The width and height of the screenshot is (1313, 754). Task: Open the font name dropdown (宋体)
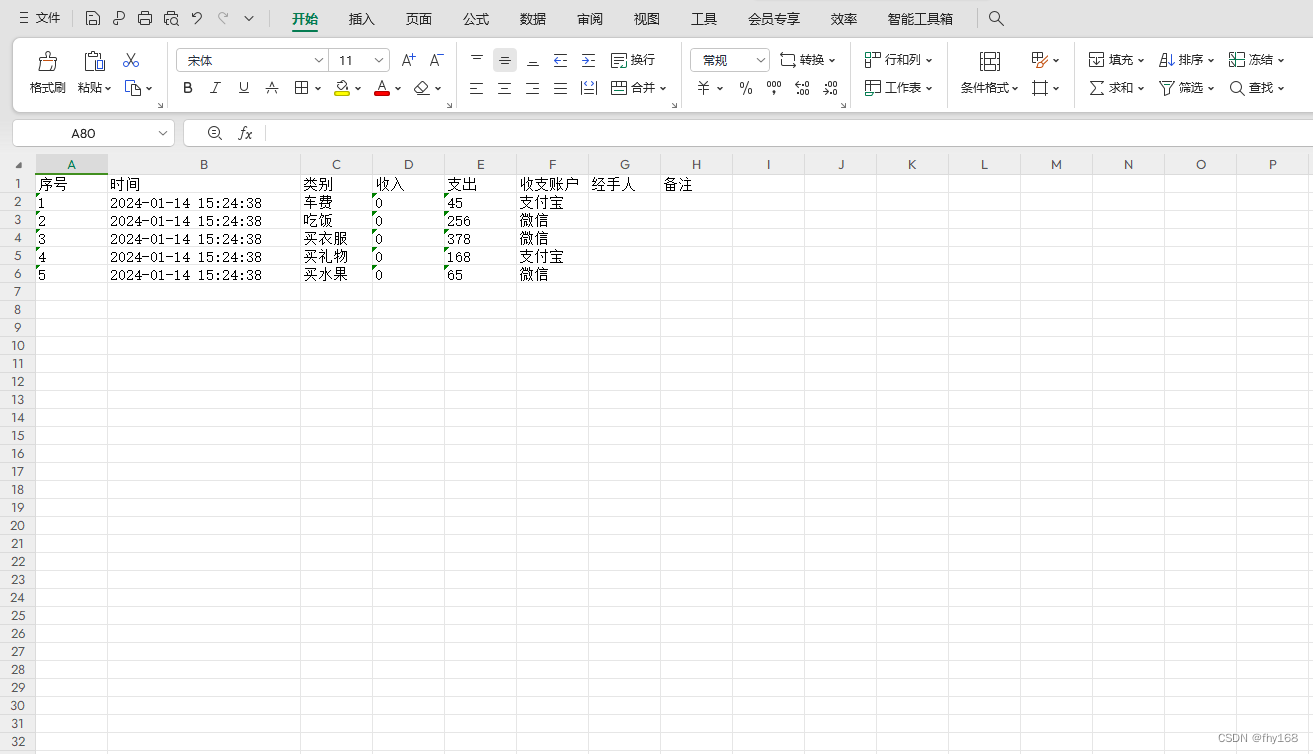tap(319, 60)
